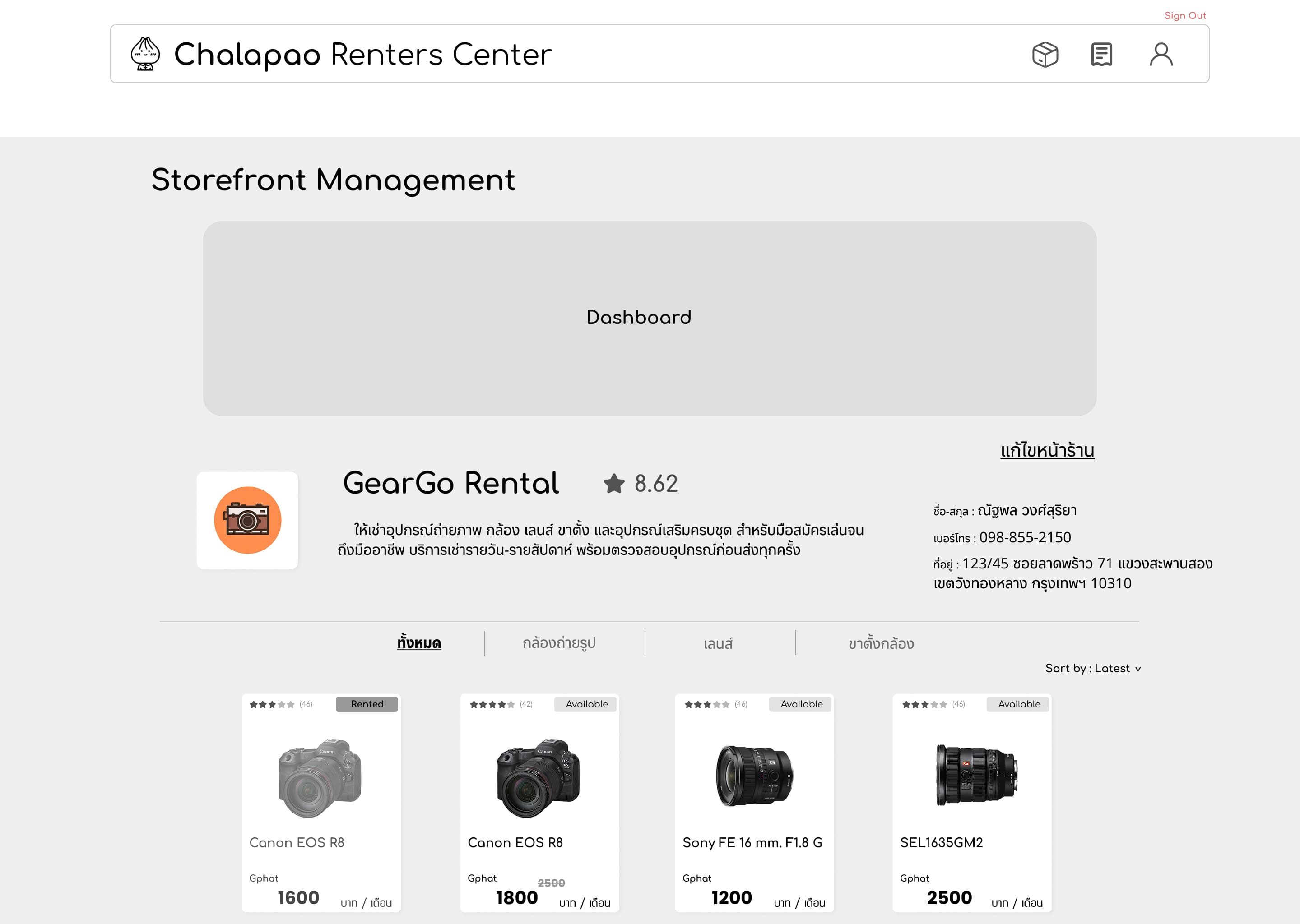Select the ทั้งหมด tab
1300x924 pixels.
pos(419,643)
